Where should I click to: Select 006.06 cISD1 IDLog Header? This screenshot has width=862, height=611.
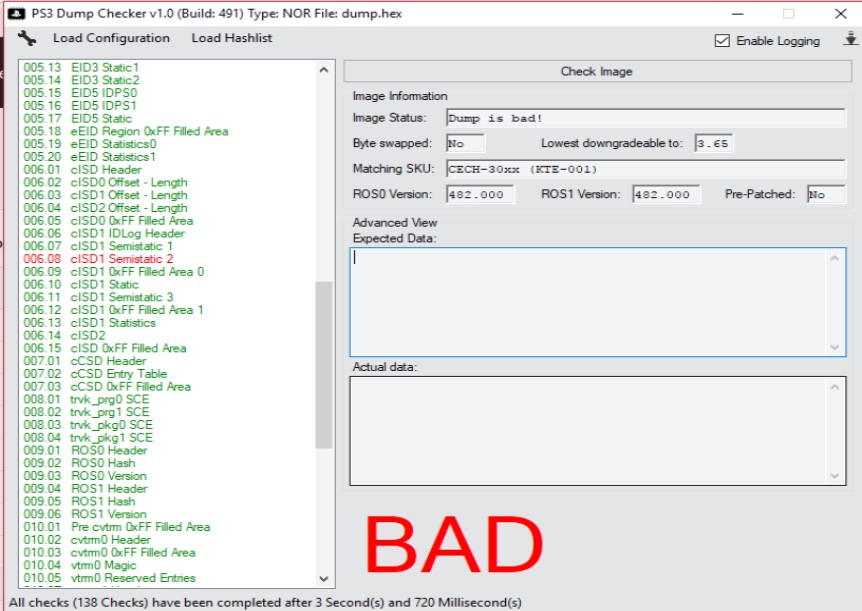[x=104, y=233]
